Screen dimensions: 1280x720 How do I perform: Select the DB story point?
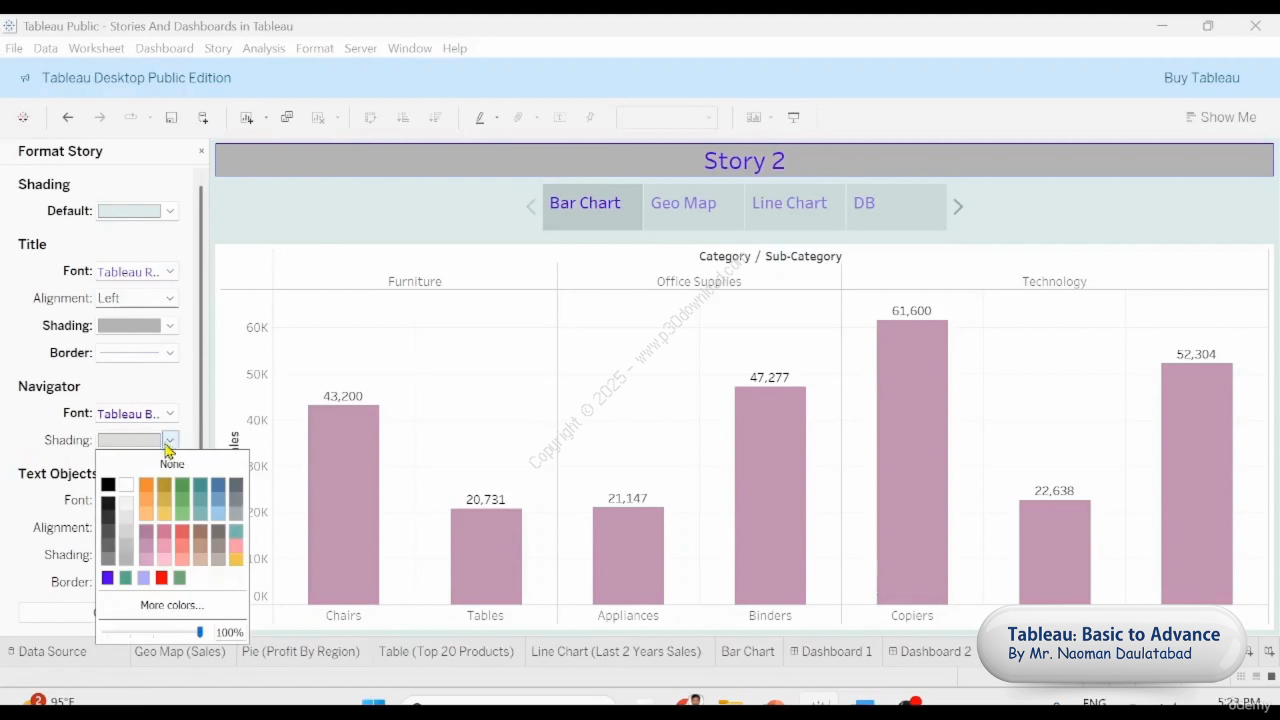tap(896, 207)
